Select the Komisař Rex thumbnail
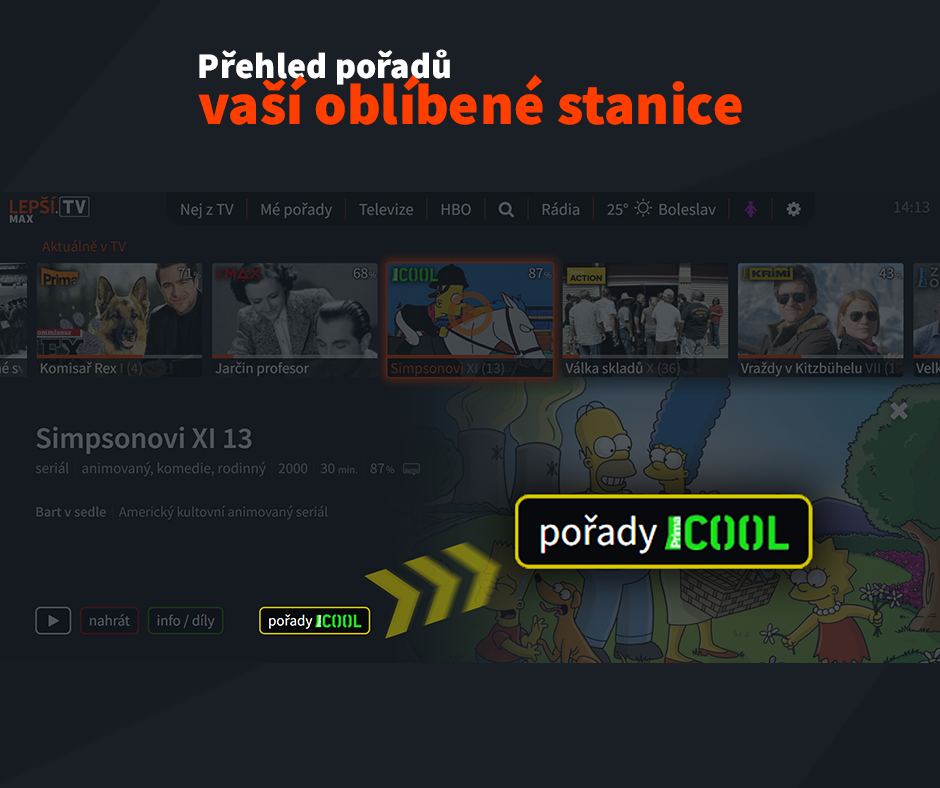Image resolution: width=940 pixels, height=788 pixels. (119, 320)
